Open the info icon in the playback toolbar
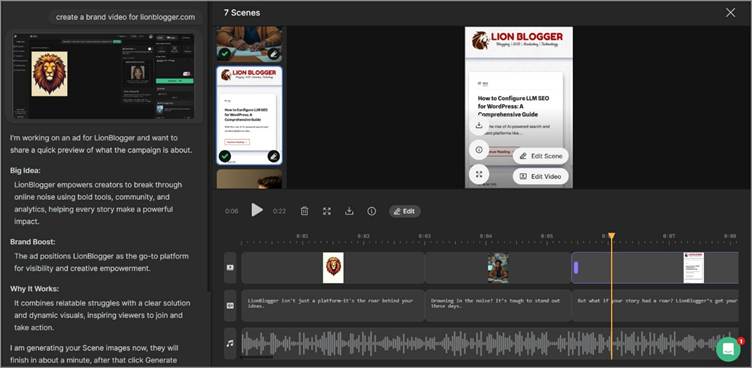Screen dimensions: 752x368 [x=372, y=211]
